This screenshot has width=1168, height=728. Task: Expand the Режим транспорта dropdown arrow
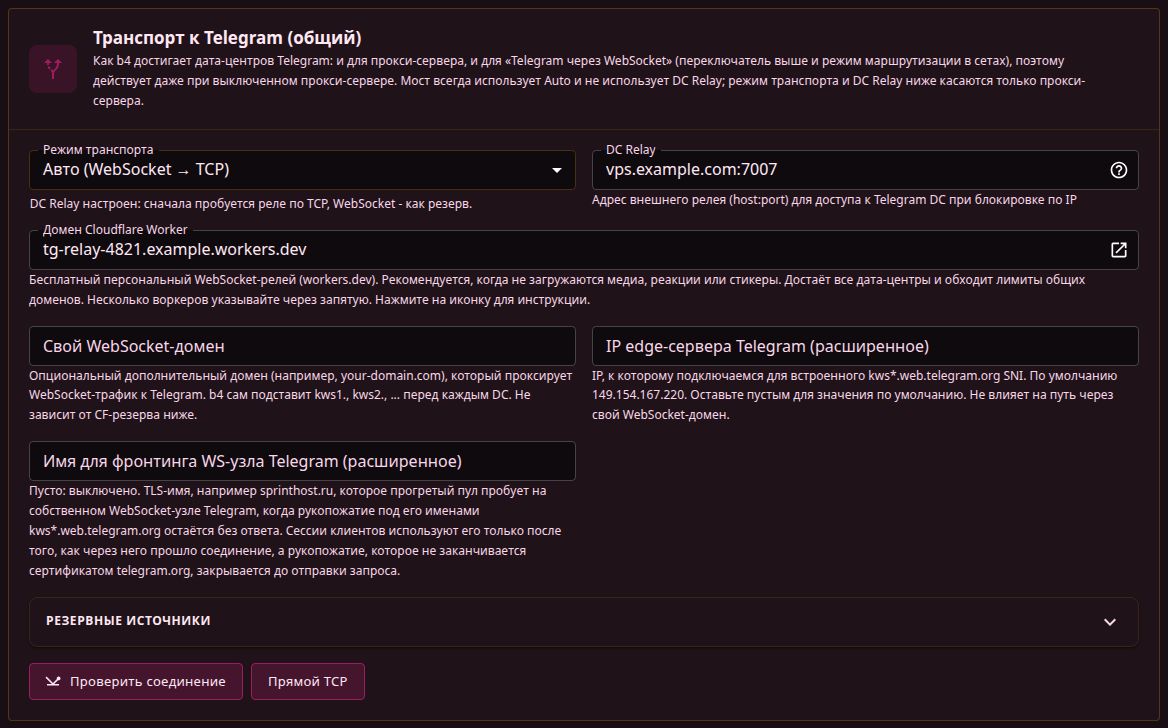click(x=556, y=170)
